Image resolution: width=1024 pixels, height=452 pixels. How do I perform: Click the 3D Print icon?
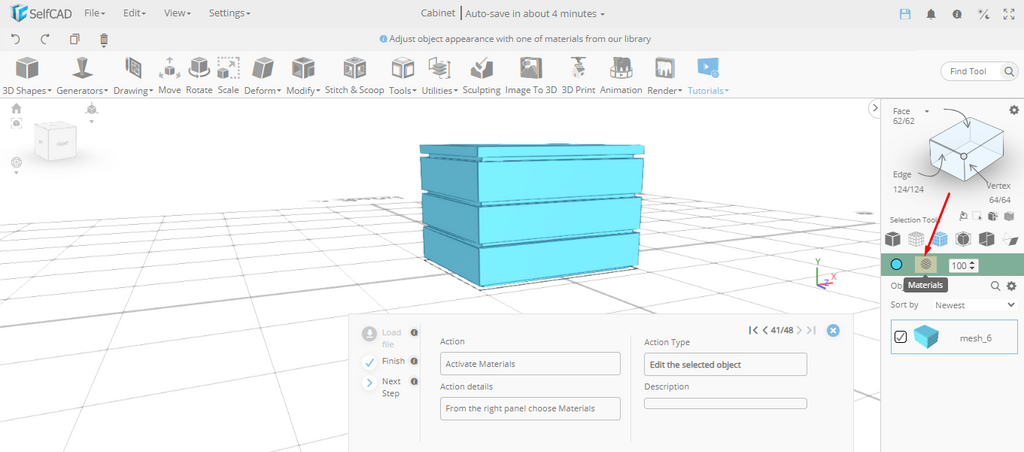pos(577,75)
